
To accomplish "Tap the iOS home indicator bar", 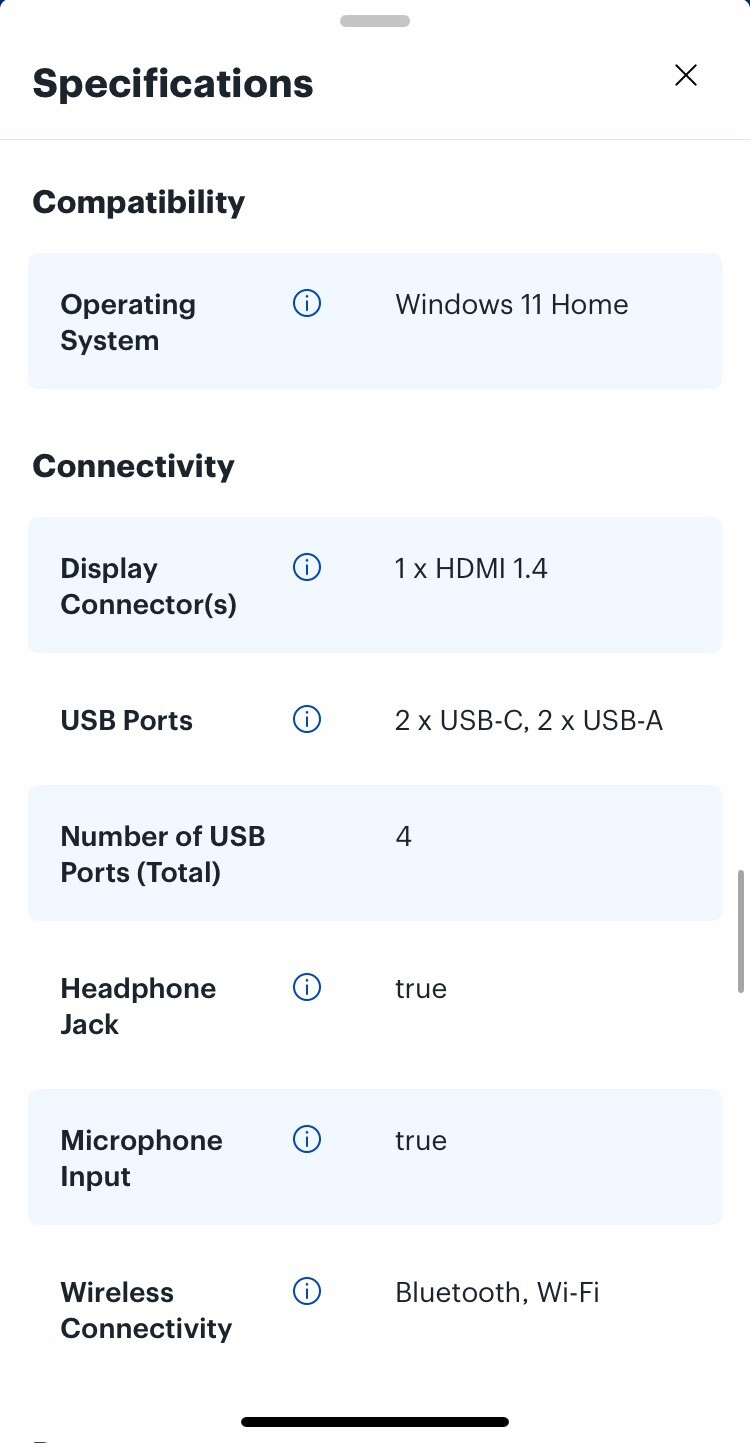I will (375, 1421).
